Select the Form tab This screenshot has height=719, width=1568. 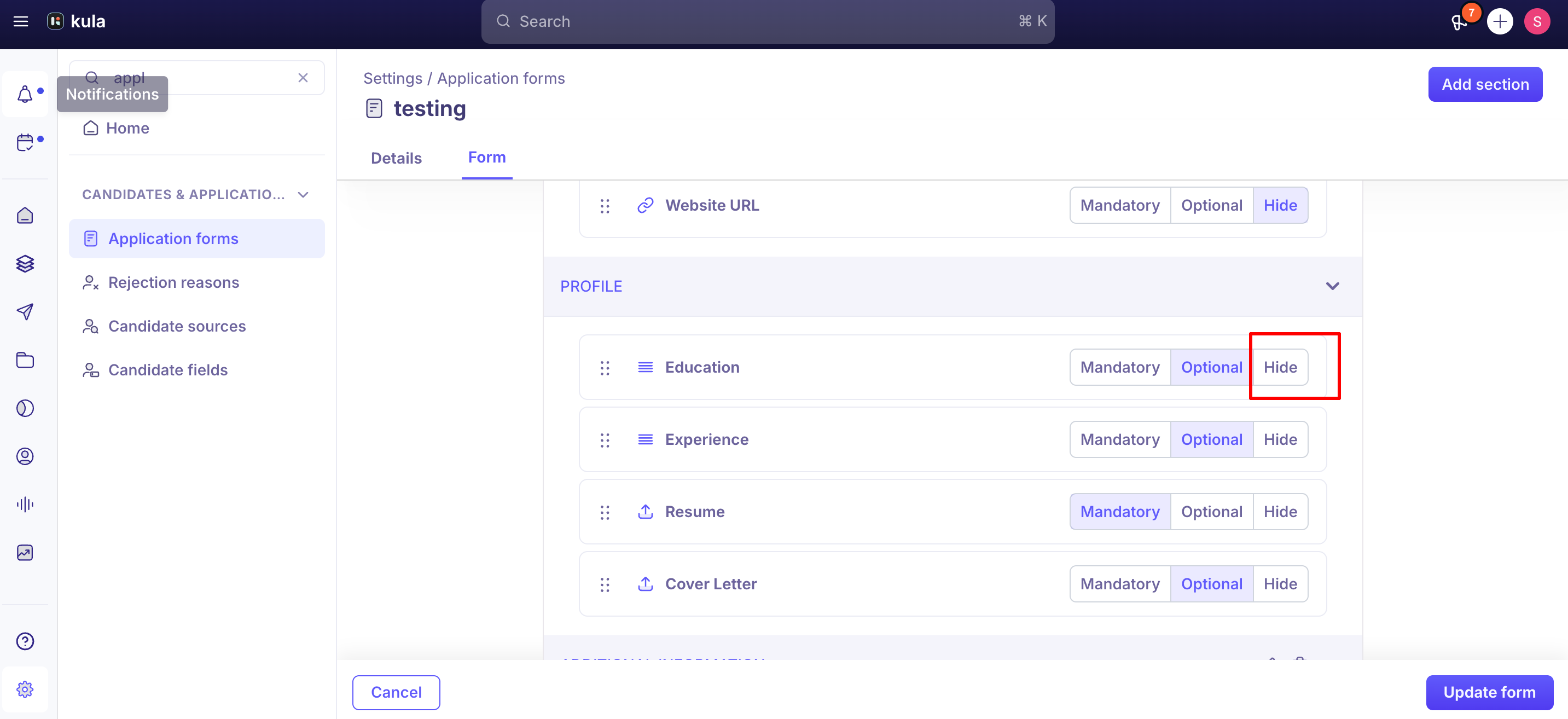coord(487,157)
